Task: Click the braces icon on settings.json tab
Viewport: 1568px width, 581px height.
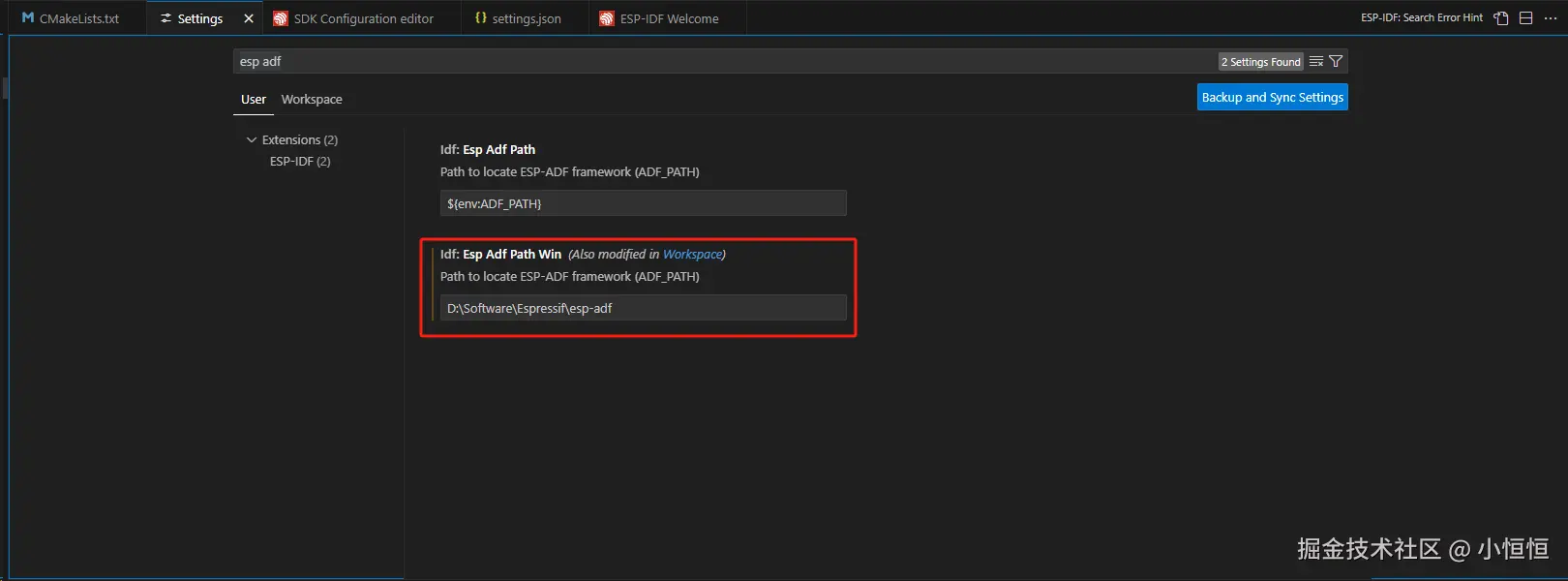Action: click(480, 17)
